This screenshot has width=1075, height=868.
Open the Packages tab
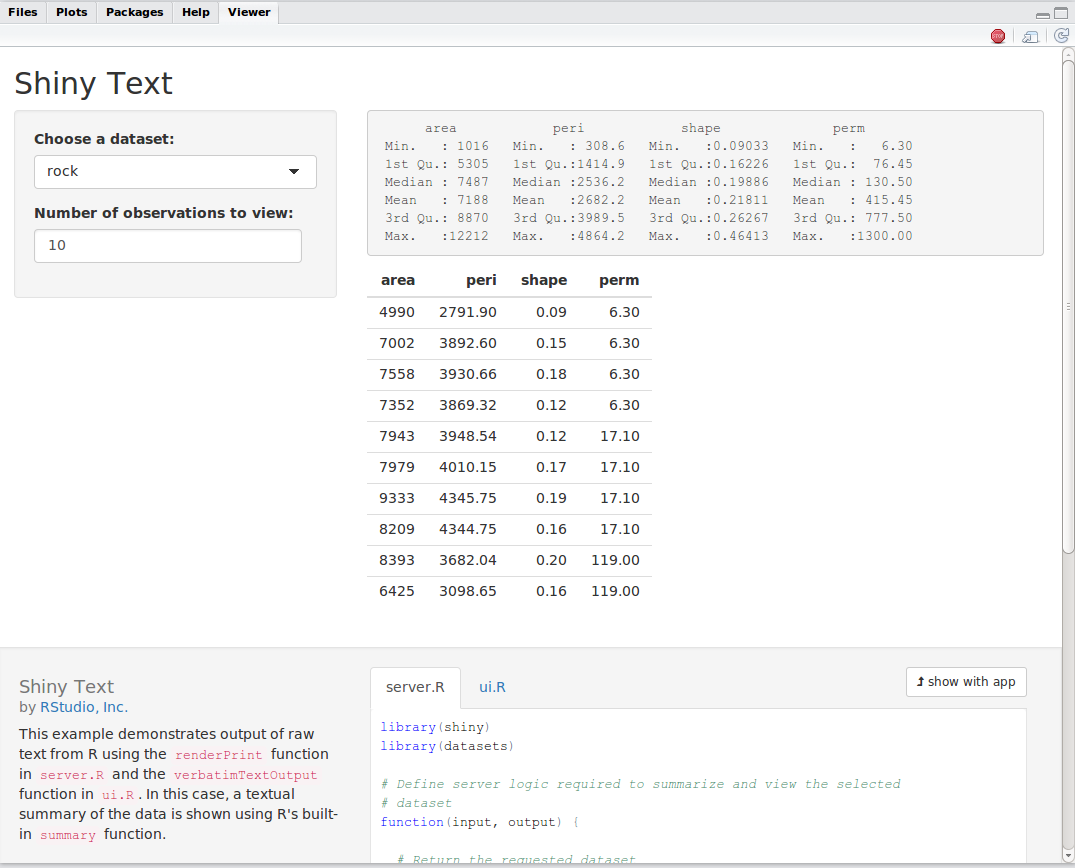[134, 12]
